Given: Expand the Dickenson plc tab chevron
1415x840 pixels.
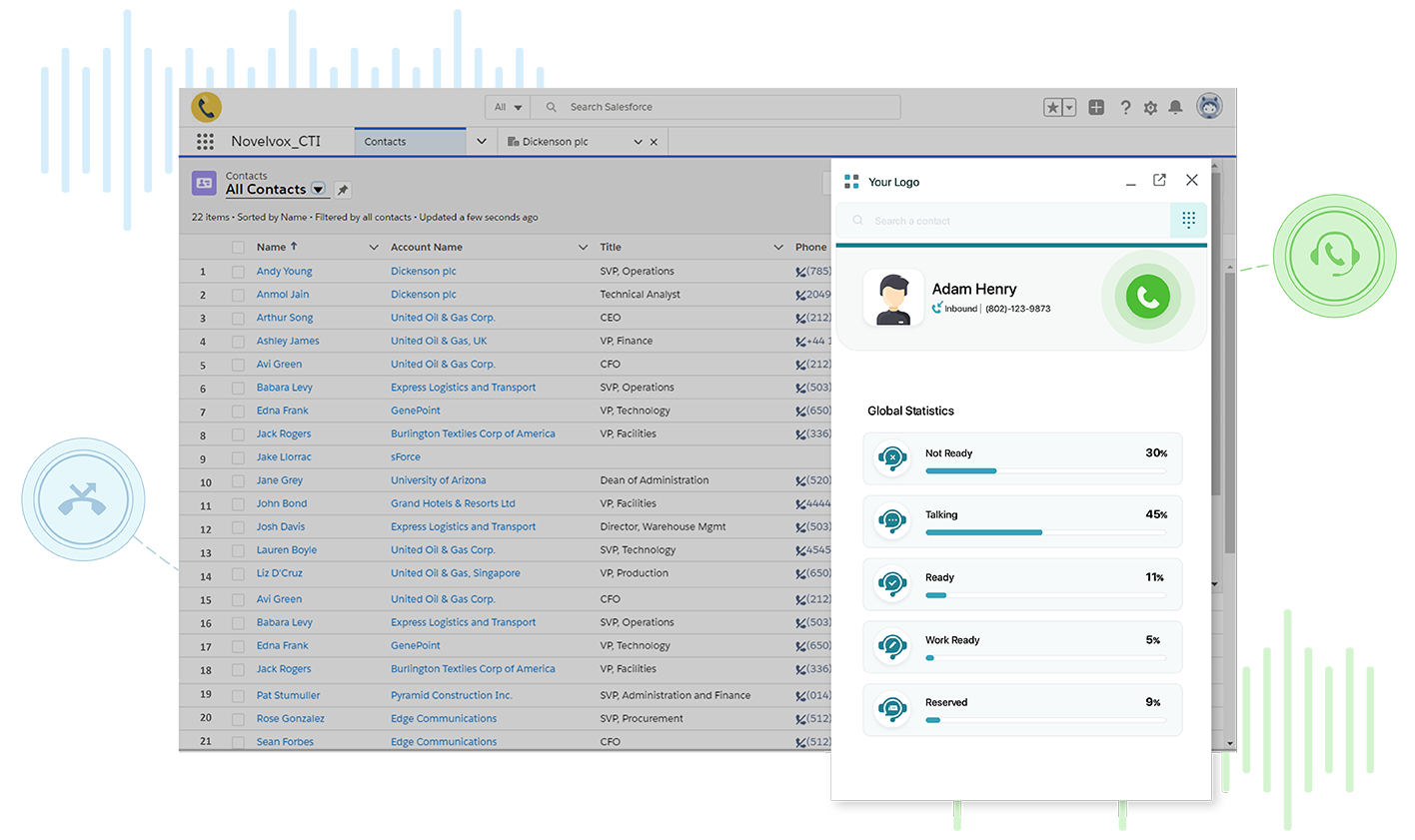Looking at the screenshot, I should pyautogui.click(x=638, y=142).
